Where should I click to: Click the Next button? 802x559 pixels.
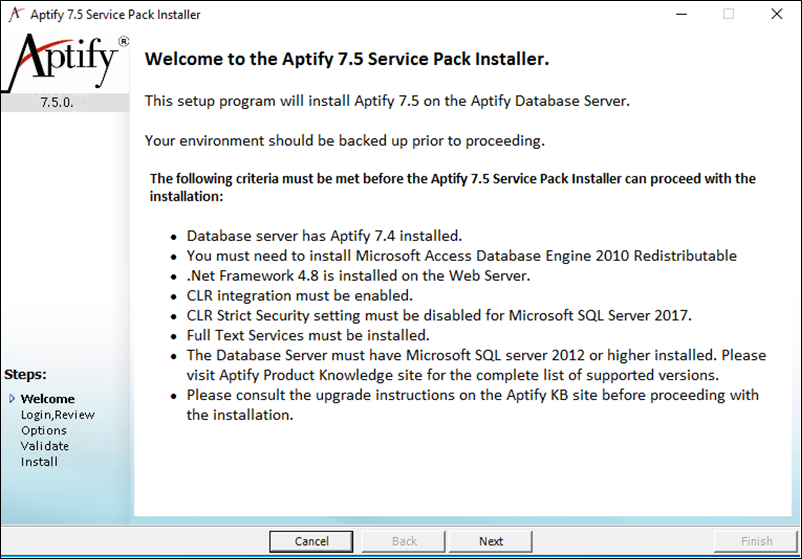click(491, 541)
